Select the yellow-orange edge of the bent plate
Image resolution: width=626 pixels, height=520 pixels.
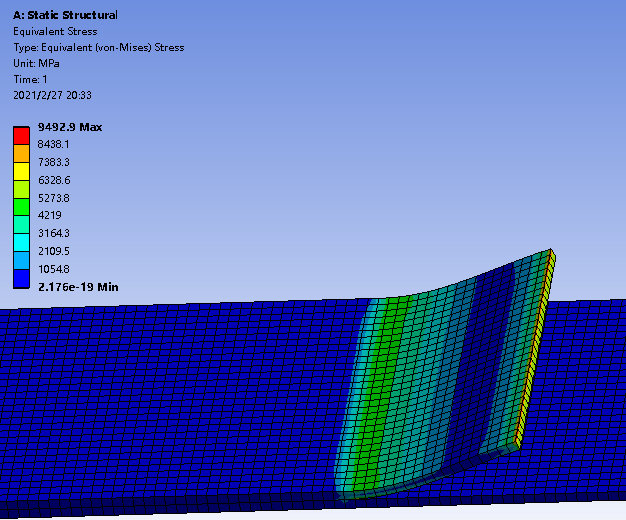[x=535, y=347]
